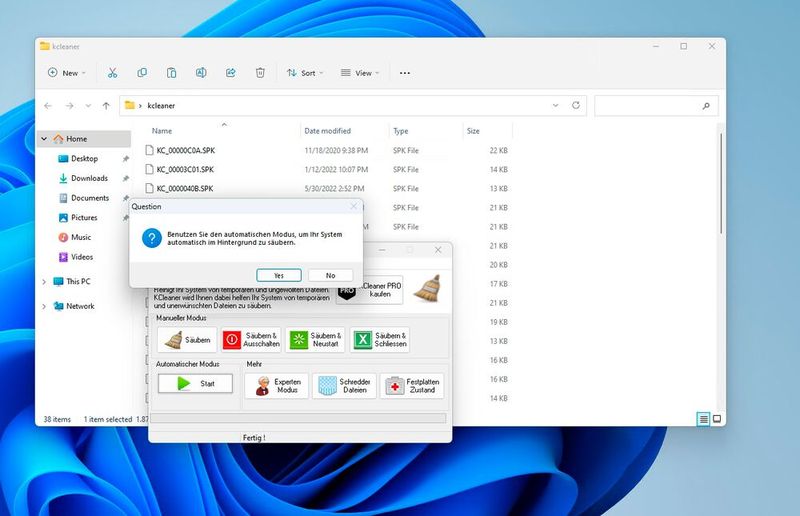Viewport: 800px width, 516px height.
Task: Select file KC_00000C0A.SPK
Action: point(185,151)
